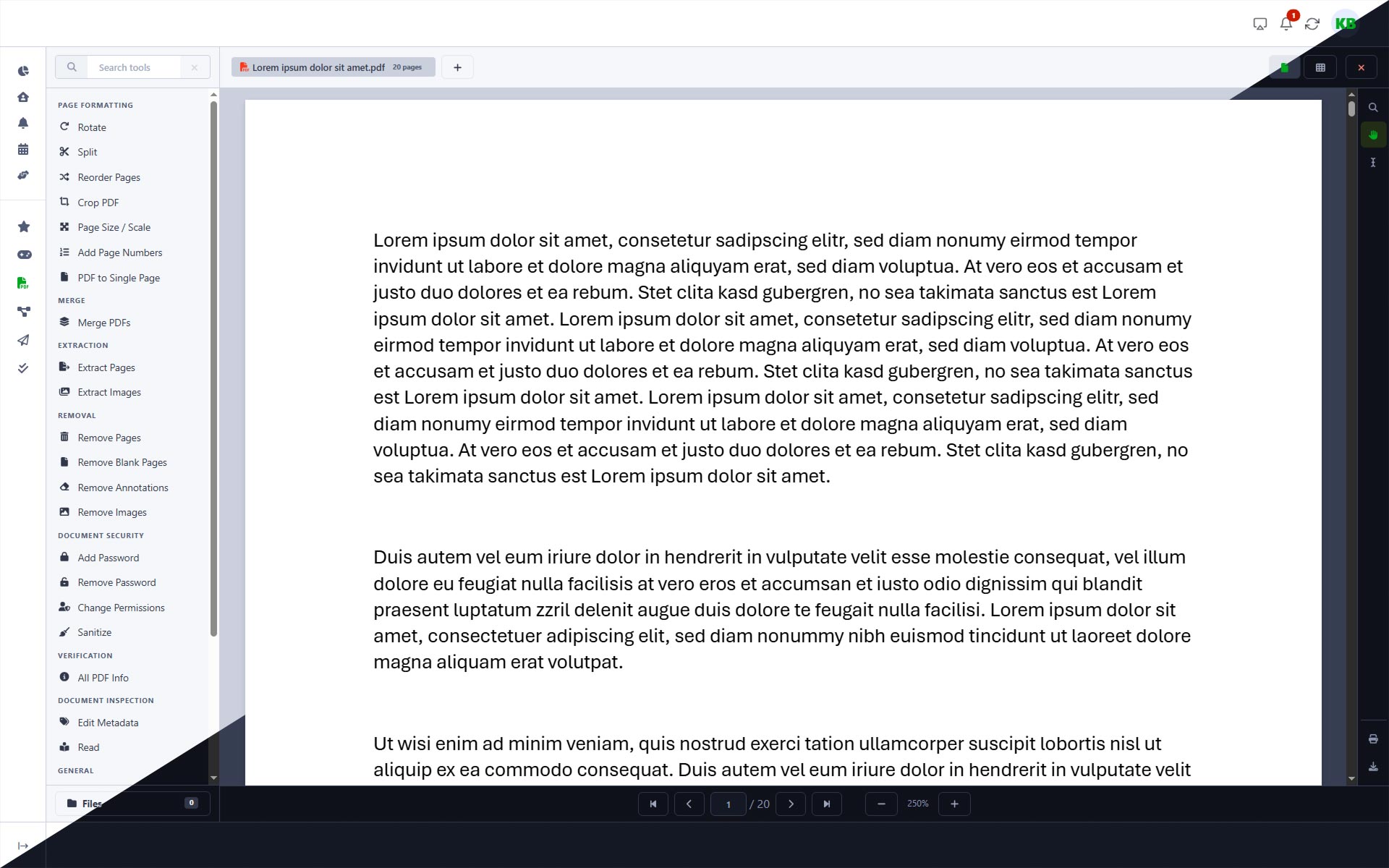This screenshot has width=1389, height=868.
Task: Click the KB account avatar
Action: click(x=1346, y=22)
